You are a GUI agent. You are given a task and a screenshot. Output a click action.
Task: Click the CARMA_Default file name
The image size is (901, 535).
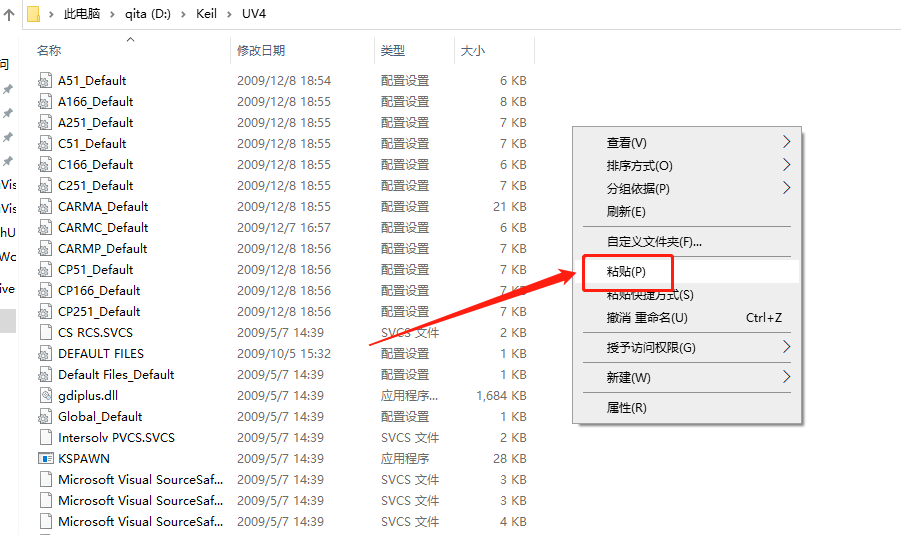point(103,206)
